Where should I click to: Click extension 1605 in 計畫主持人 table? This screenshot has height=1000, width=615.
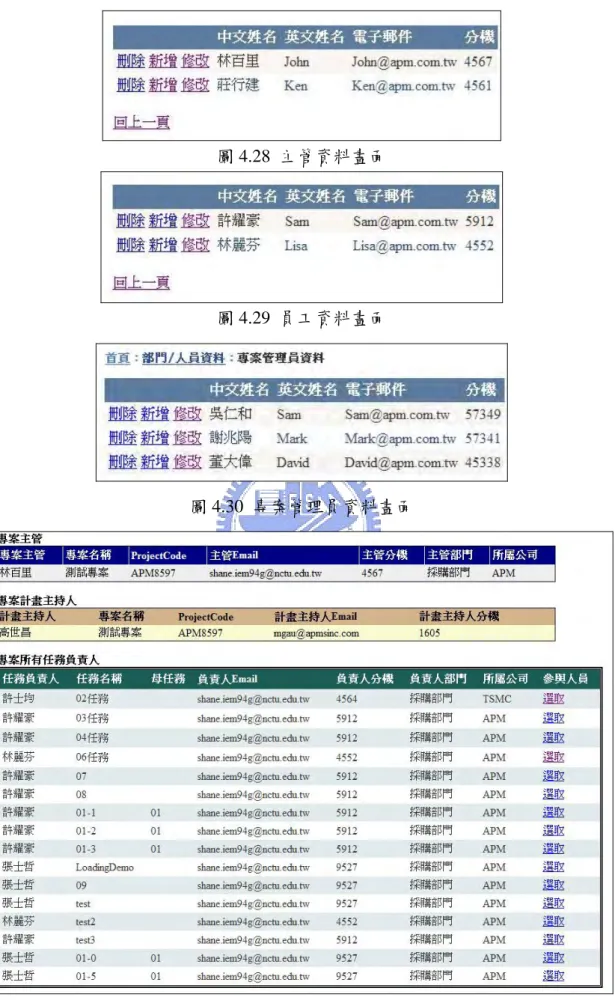point(429,633)
